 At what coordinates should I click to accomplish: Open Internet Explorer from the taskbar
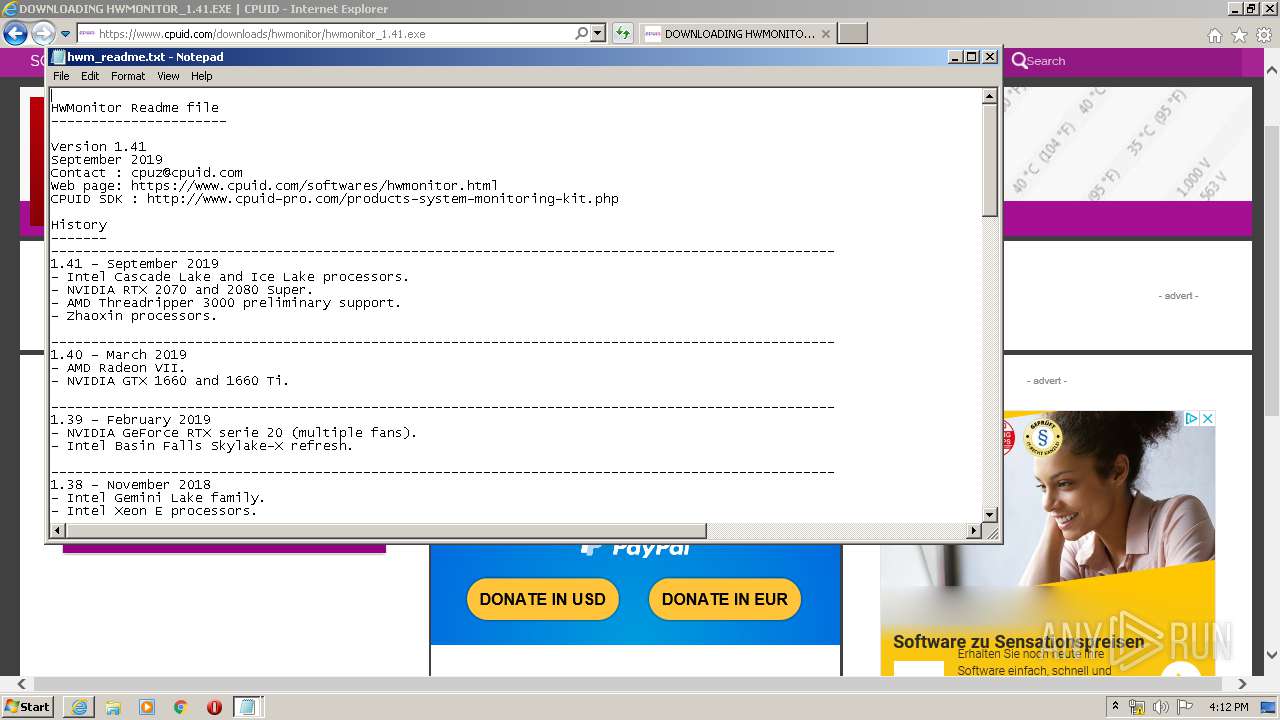coord(79,707)
